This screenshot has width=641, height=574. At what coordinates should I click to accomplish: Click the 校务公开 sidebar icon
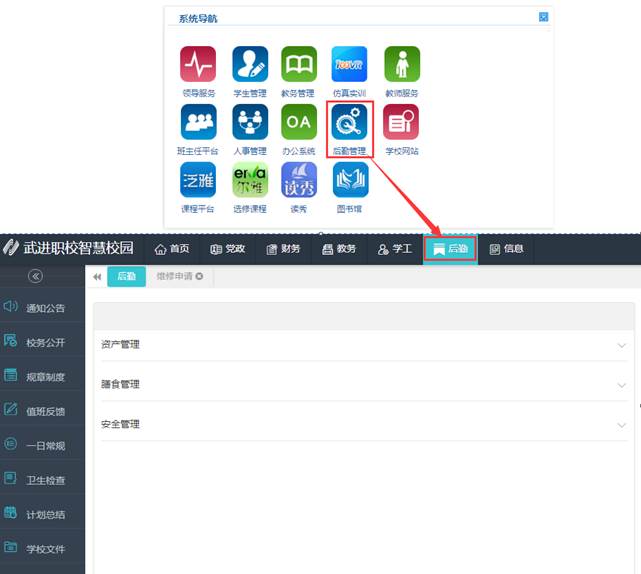[x=10, y=341]
